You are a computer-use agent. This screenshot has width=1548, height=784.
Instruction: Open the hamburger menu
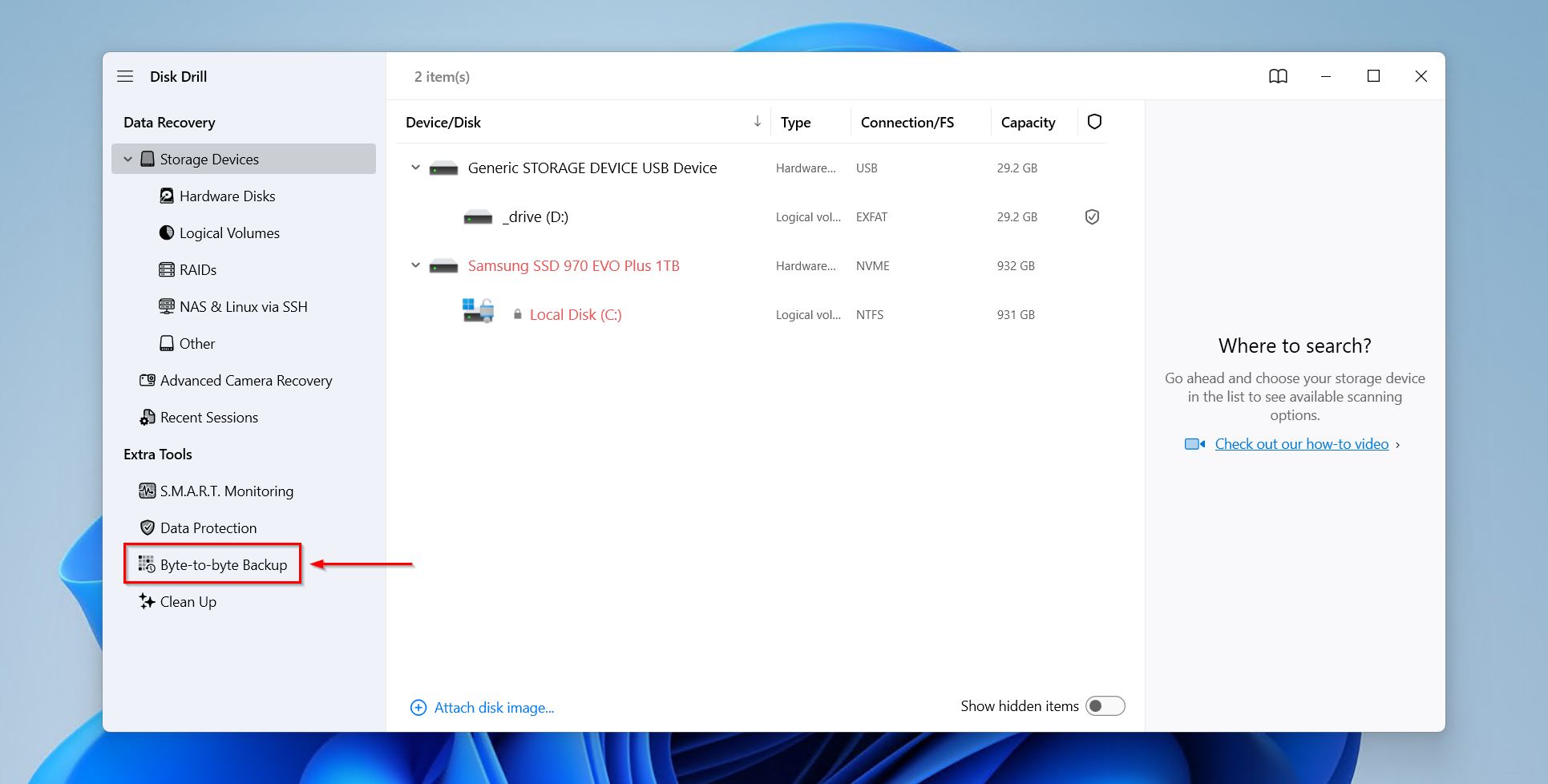pos(125,76)
